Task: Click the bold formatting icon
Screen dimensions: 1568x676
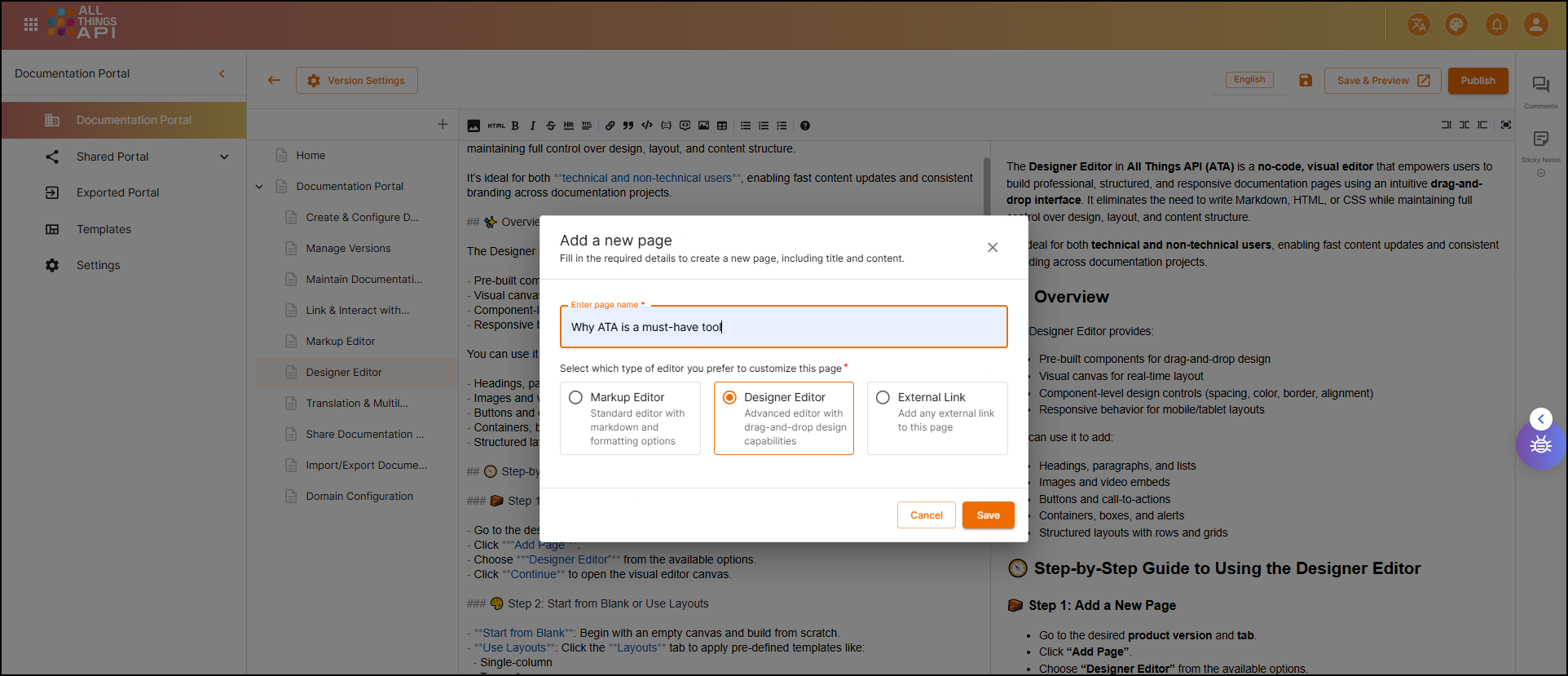Action: pos(515,126)
